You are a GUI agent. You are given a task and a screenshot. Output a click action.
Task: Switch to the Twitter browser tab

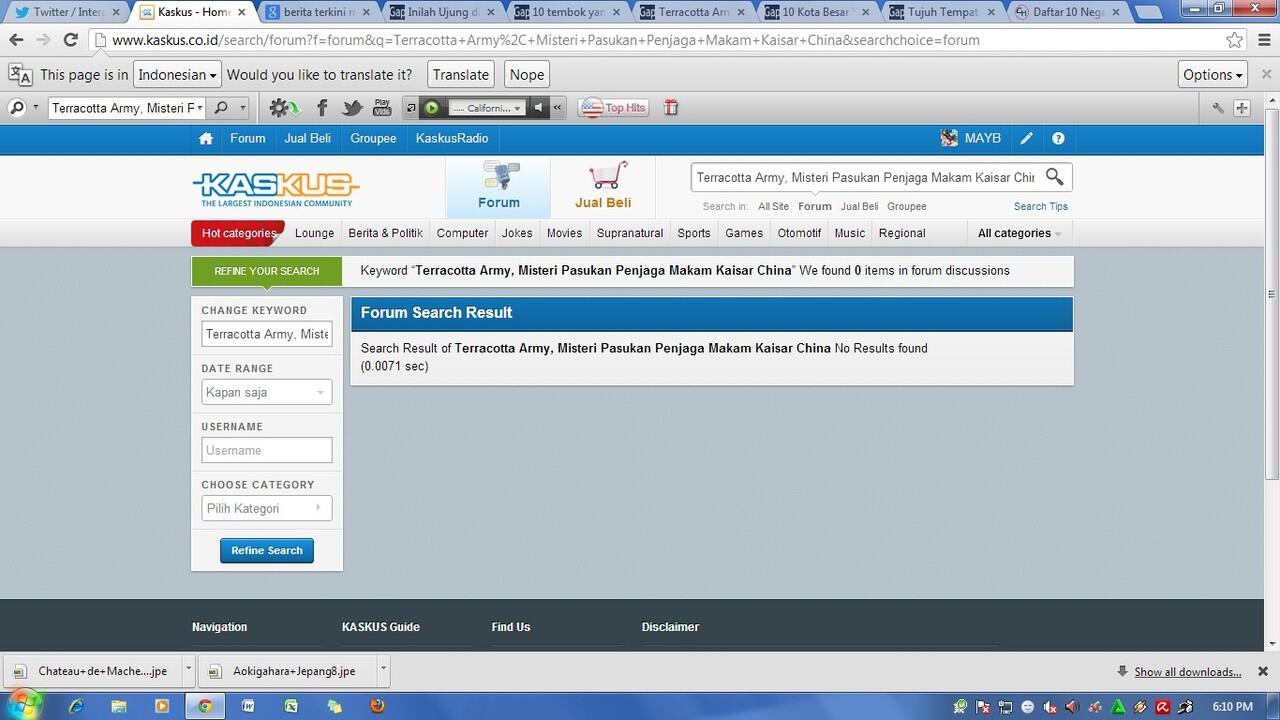point(66,12)
